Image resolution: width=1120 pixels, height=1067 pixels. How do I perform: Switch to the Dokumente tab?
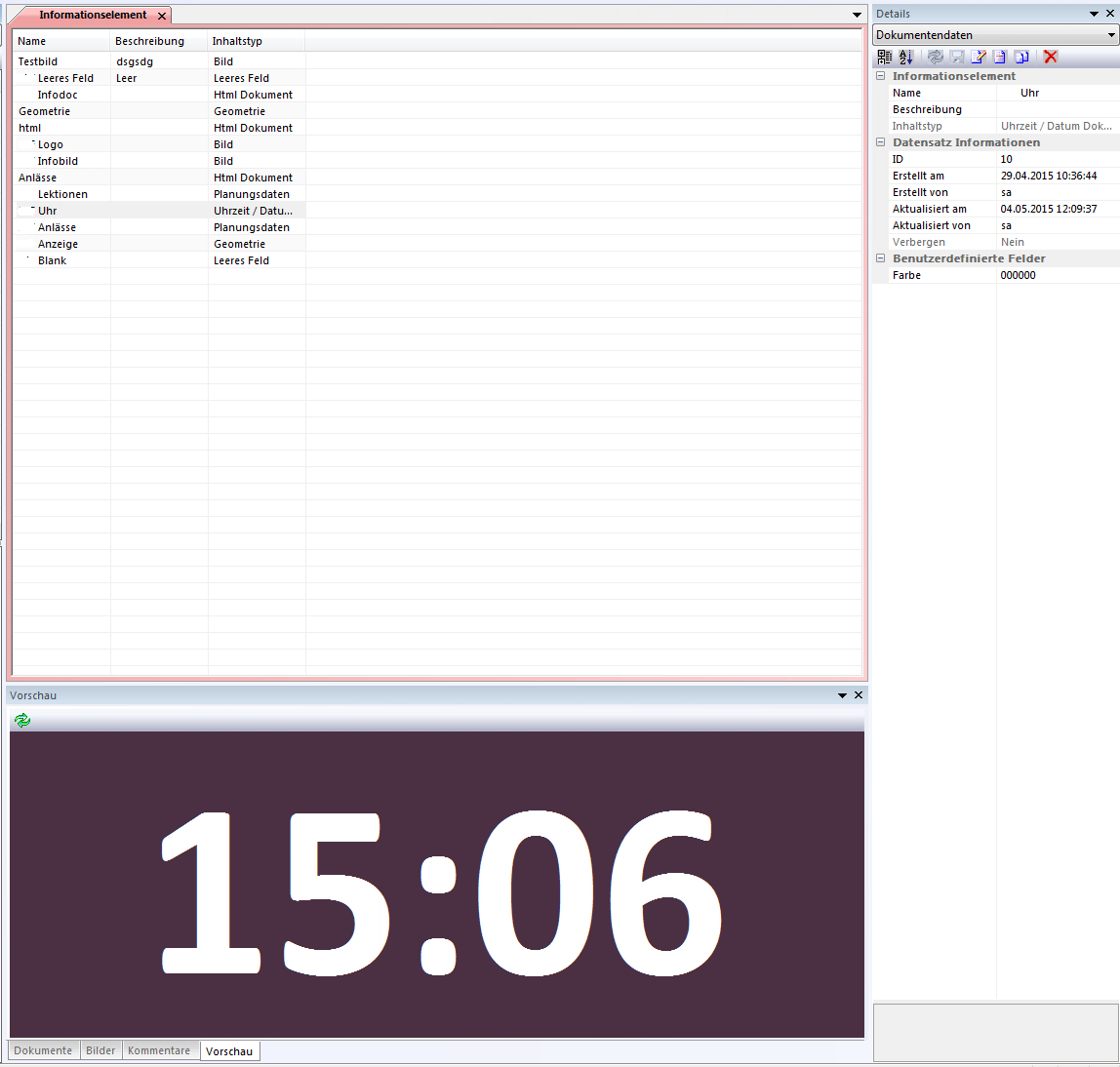(x=43, y=1050)
